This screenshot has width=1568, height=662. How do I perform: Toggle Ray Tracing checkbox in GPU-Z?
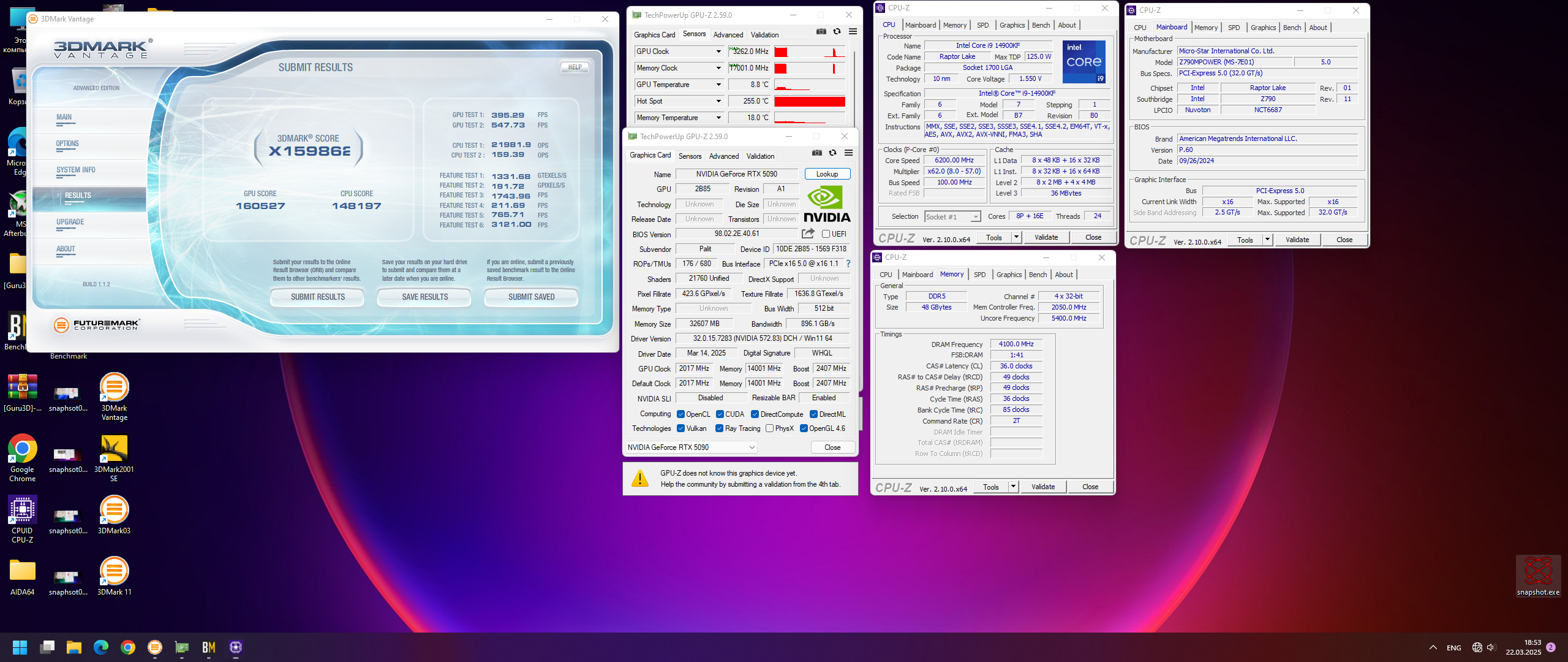coord(720,428)
